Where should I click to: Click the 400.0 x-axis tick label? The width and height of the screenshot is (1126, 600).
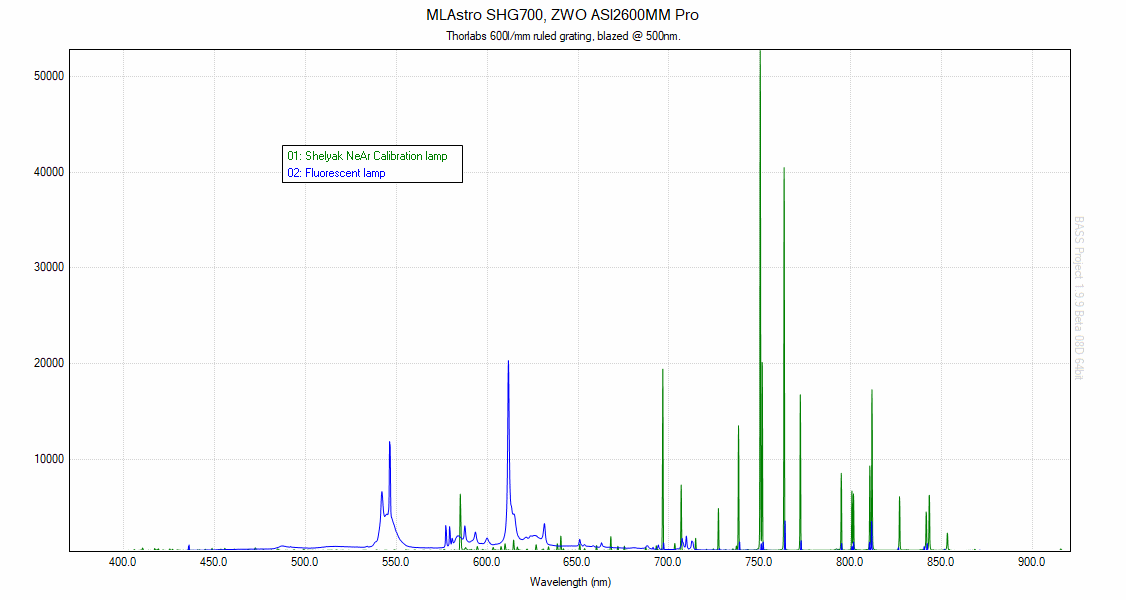[123, 563]
